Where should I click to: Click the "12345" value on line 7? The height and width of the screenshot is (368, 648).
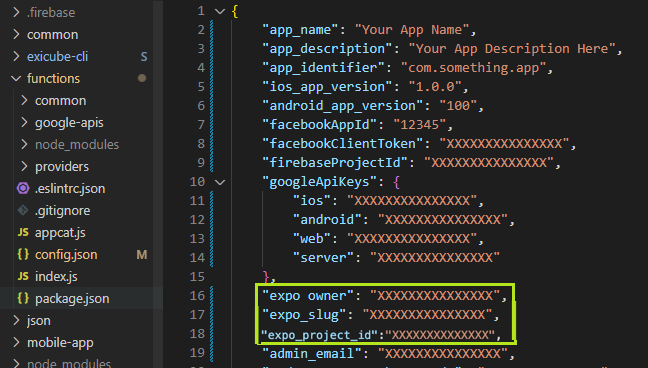click(x=420, y=125)
